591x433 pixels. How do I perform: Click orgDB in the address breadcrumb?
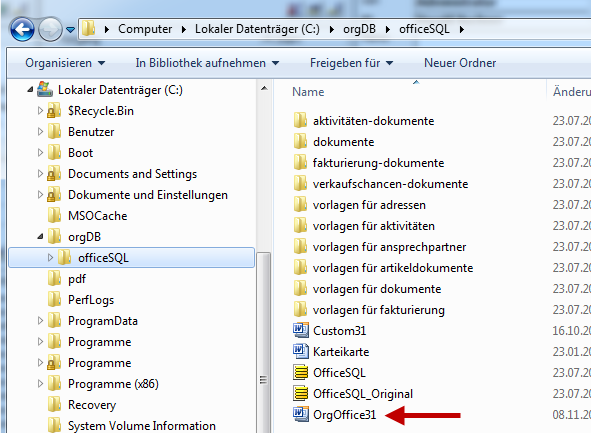coord(359,29)
